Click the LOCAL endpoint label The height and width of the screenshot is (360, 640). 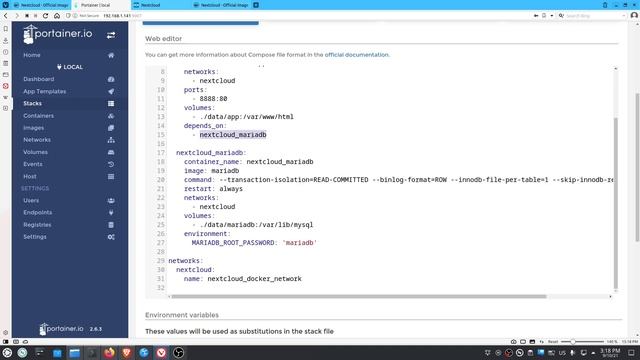tap(70, 67)
